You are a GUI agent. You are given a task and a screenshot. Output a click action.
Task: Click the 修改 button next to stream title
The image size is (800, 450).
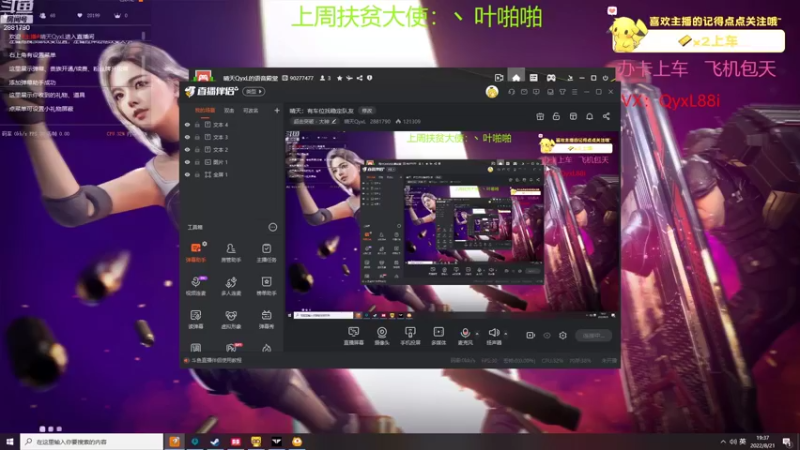(367, 110)
